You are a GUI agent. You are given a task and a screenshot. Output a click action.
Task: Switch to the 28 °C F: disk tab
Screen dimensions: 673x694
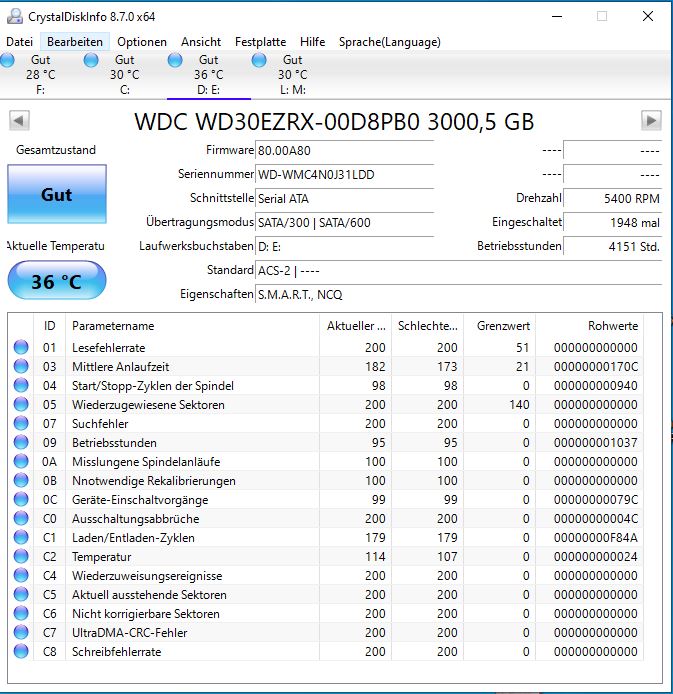pos(41,74)
